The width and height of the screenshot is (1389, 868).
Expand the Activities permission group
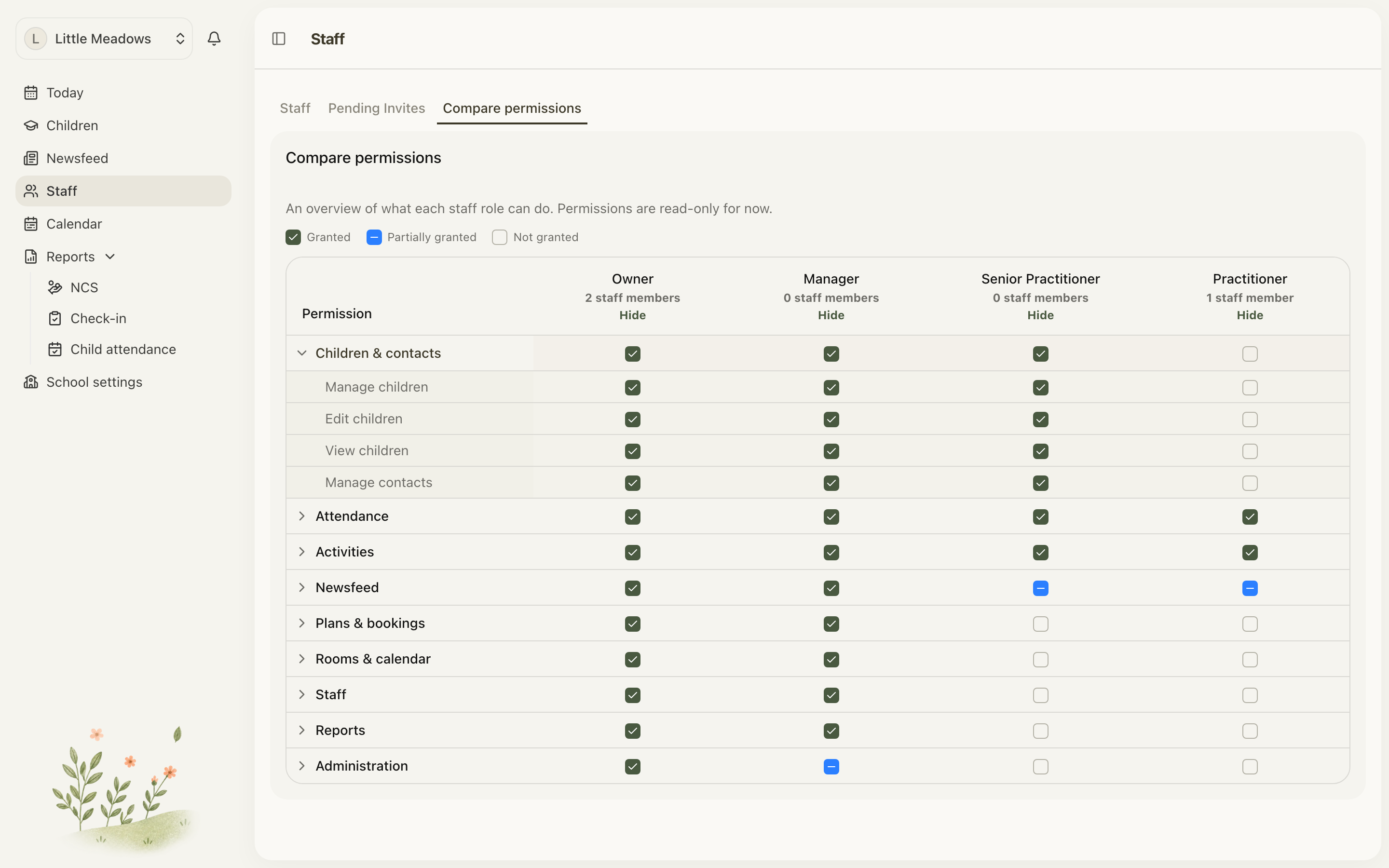click(x=302, y=551)
